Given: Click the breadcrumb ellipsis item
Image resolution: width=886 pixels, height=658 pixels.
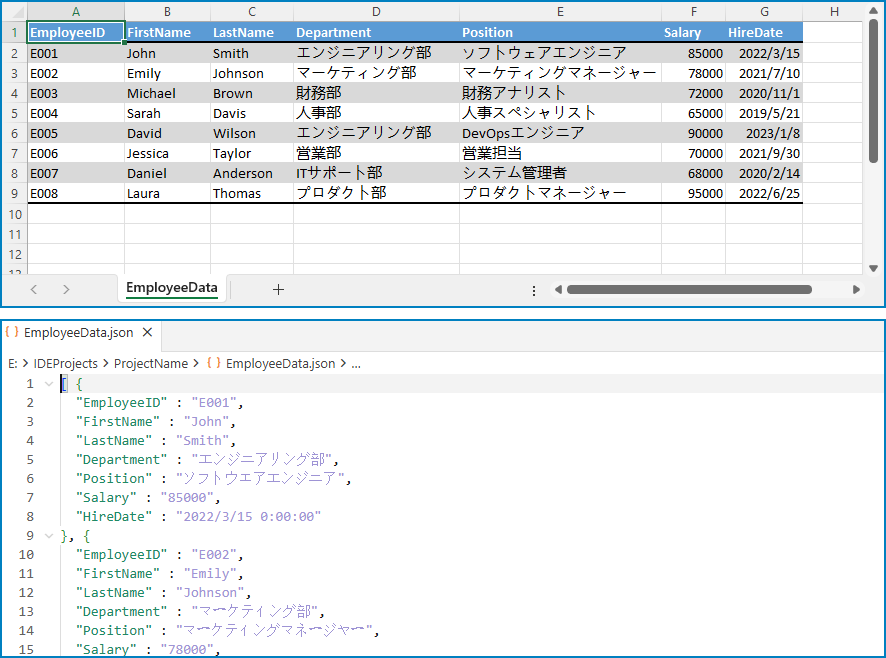Looking at the screenshot, I should tap(356, 363).
